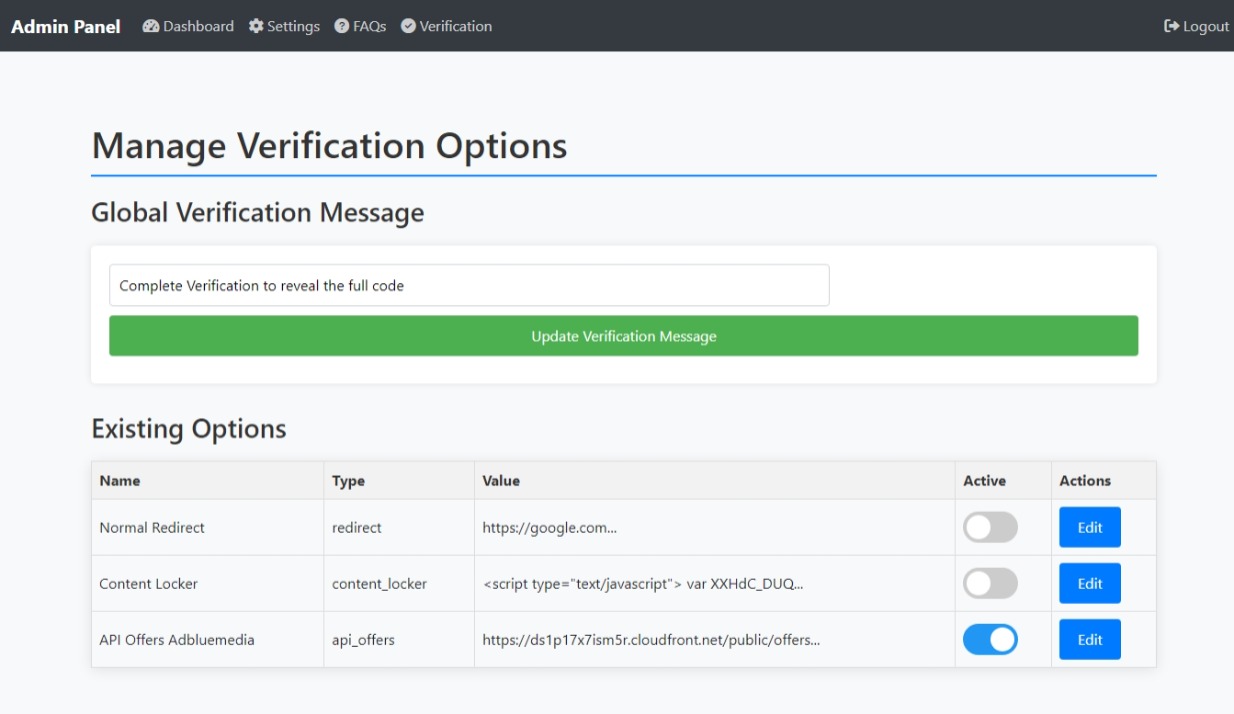Disable the API Offers Adbluemedia toggle
Viewport: 1234px width, 714px height.
(990, 640)
